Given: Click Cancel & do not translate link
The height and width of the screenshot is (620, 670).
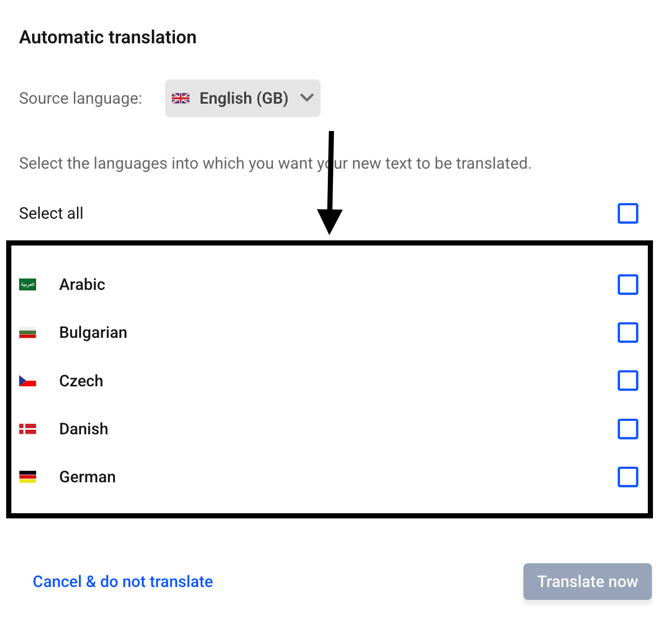Looking at the screenshot, I should pyautogui.click(x=123, y=582).
